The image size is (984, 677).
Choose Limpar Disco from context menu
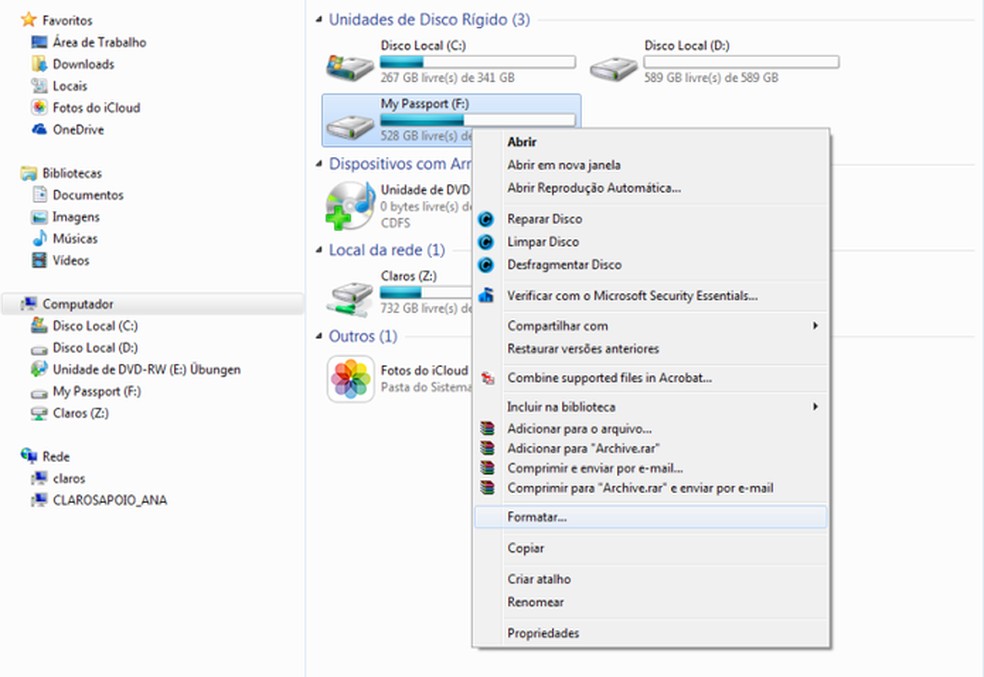[x=651, y=242]
